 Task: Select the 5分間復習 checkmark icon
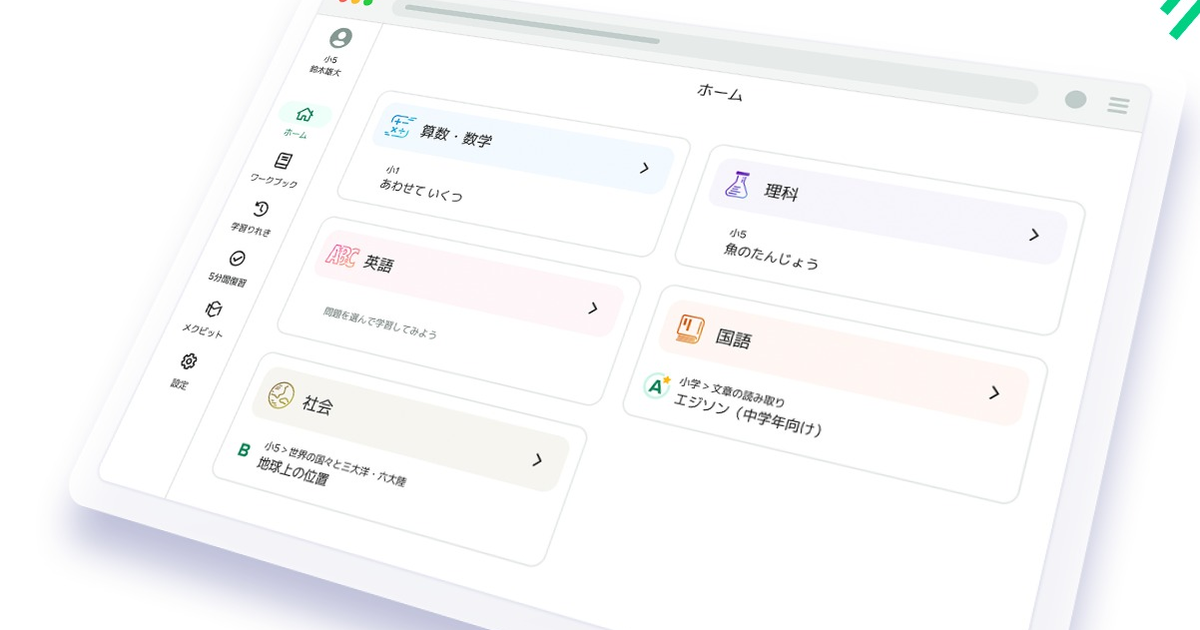pos(236,258)
